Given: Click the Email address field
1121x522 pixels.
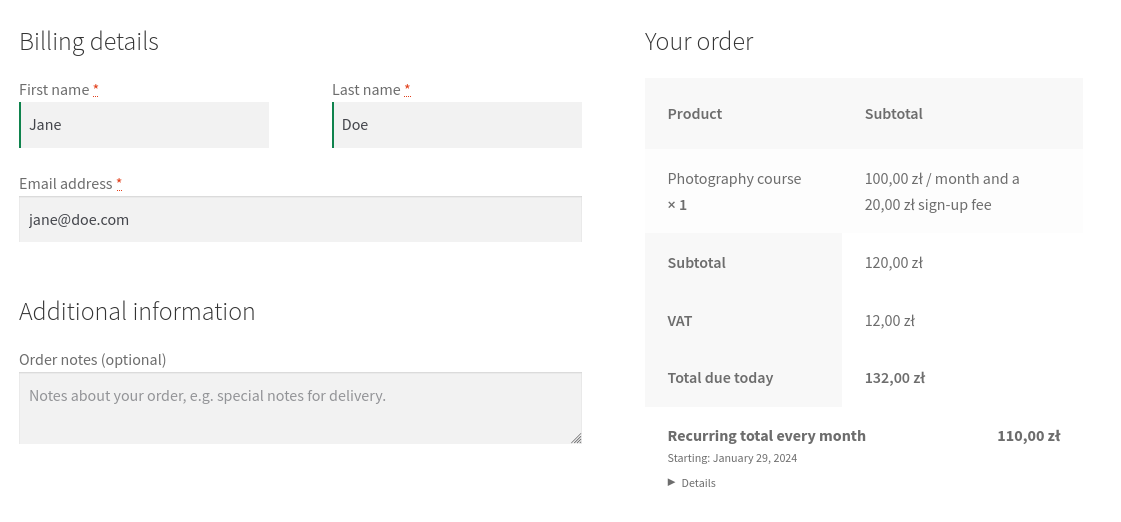Looking at the screenshot, I should (x=300, y=219).
